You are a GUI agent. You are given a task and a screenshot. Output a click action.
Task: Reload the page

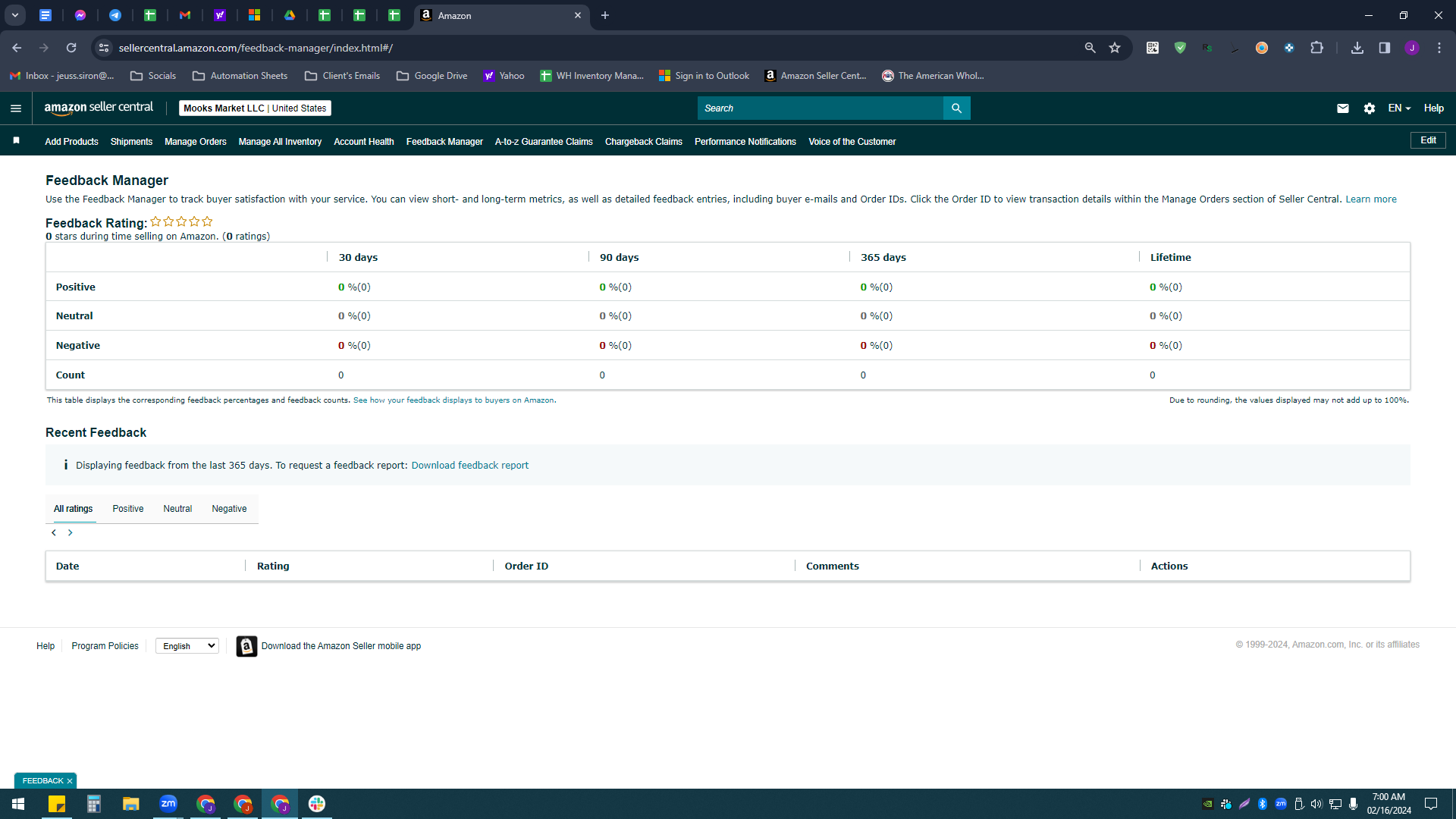point(71,48)
